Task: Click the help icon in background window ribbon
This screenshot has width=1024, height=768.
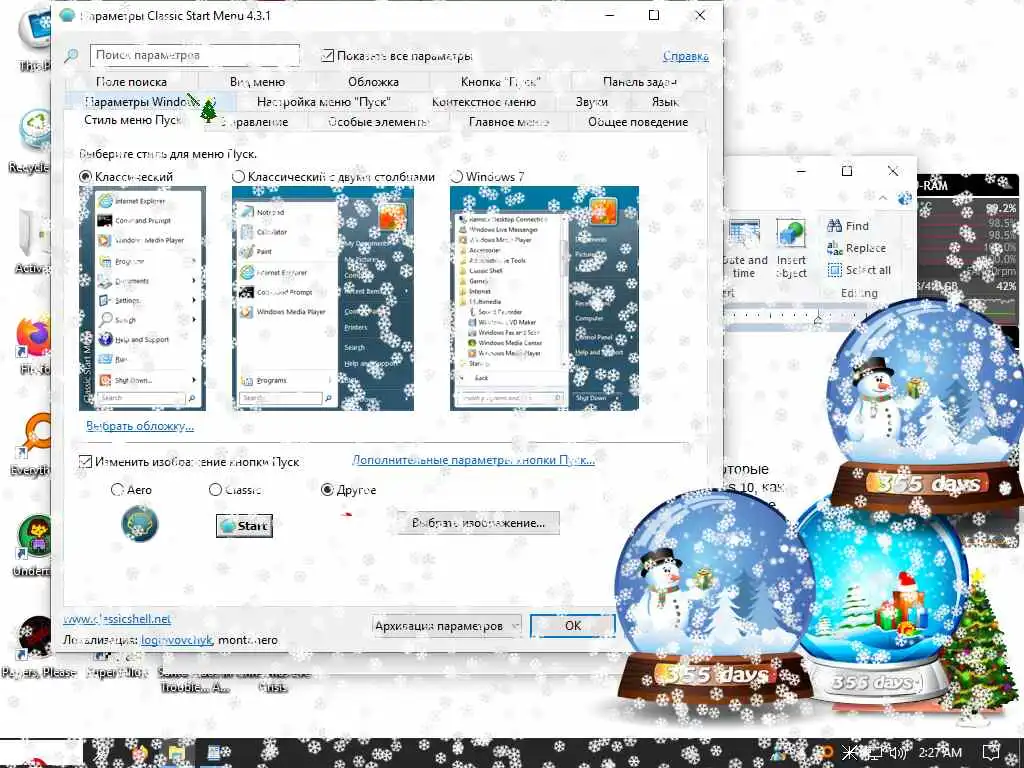Action: point(904,198)
